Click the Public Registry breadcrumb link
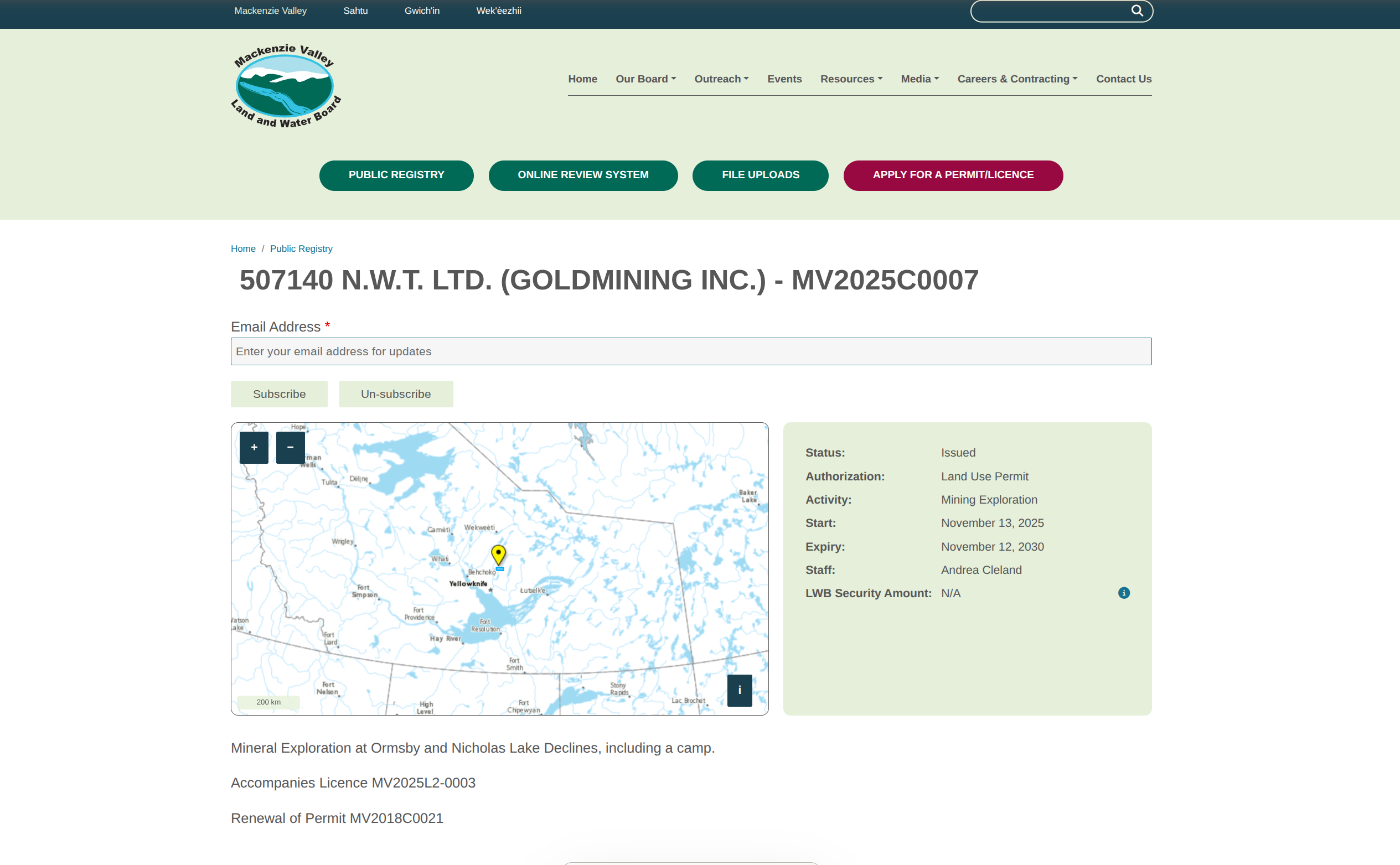This screenshot has width=1400, height=865. 301,248
